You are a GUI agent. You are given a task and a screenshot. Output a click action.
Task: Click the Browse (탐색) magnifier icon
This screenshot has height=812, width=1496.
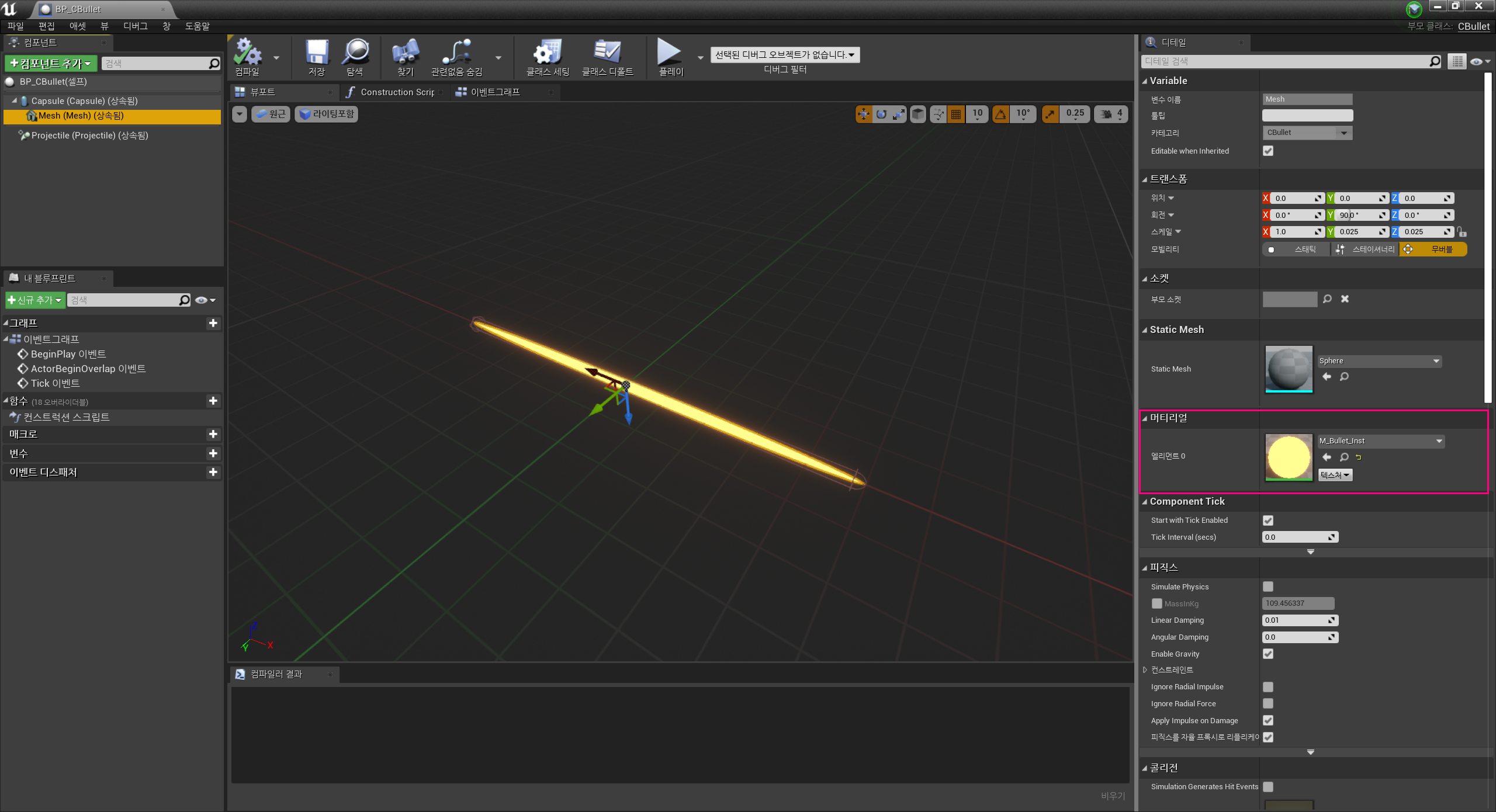point(355,53)
